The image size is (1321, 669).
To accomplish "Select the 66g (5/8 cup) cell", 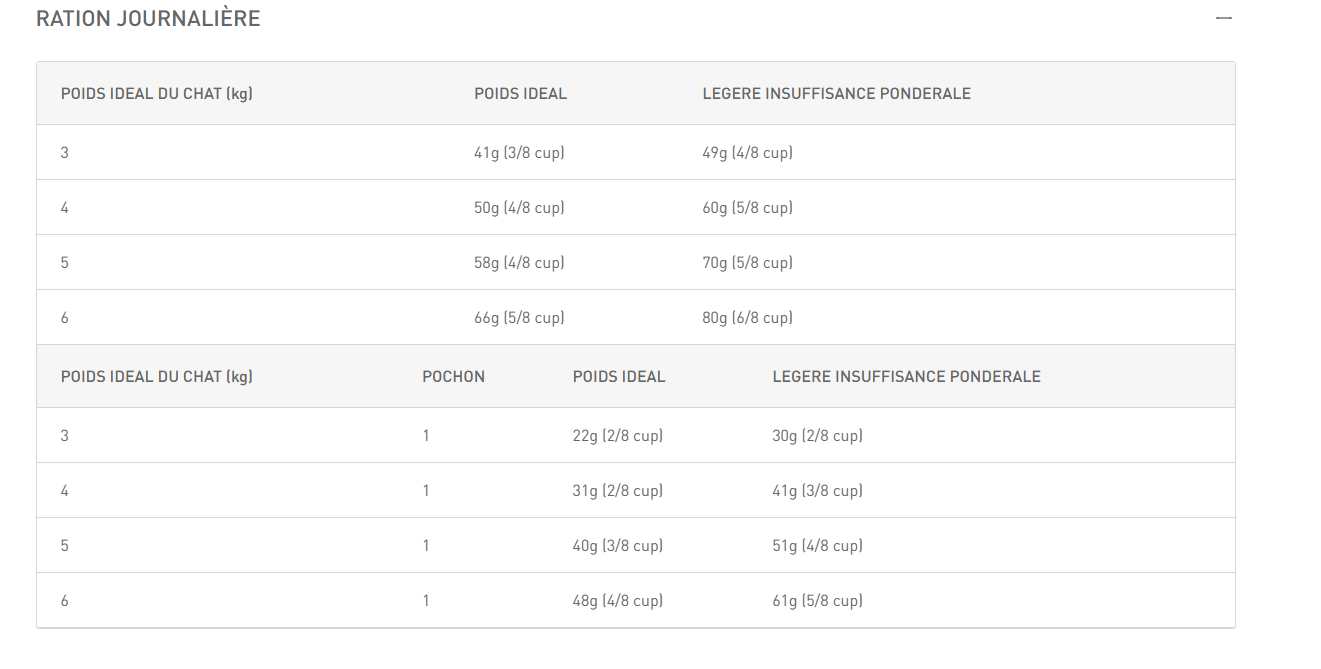I will [519, 318].
